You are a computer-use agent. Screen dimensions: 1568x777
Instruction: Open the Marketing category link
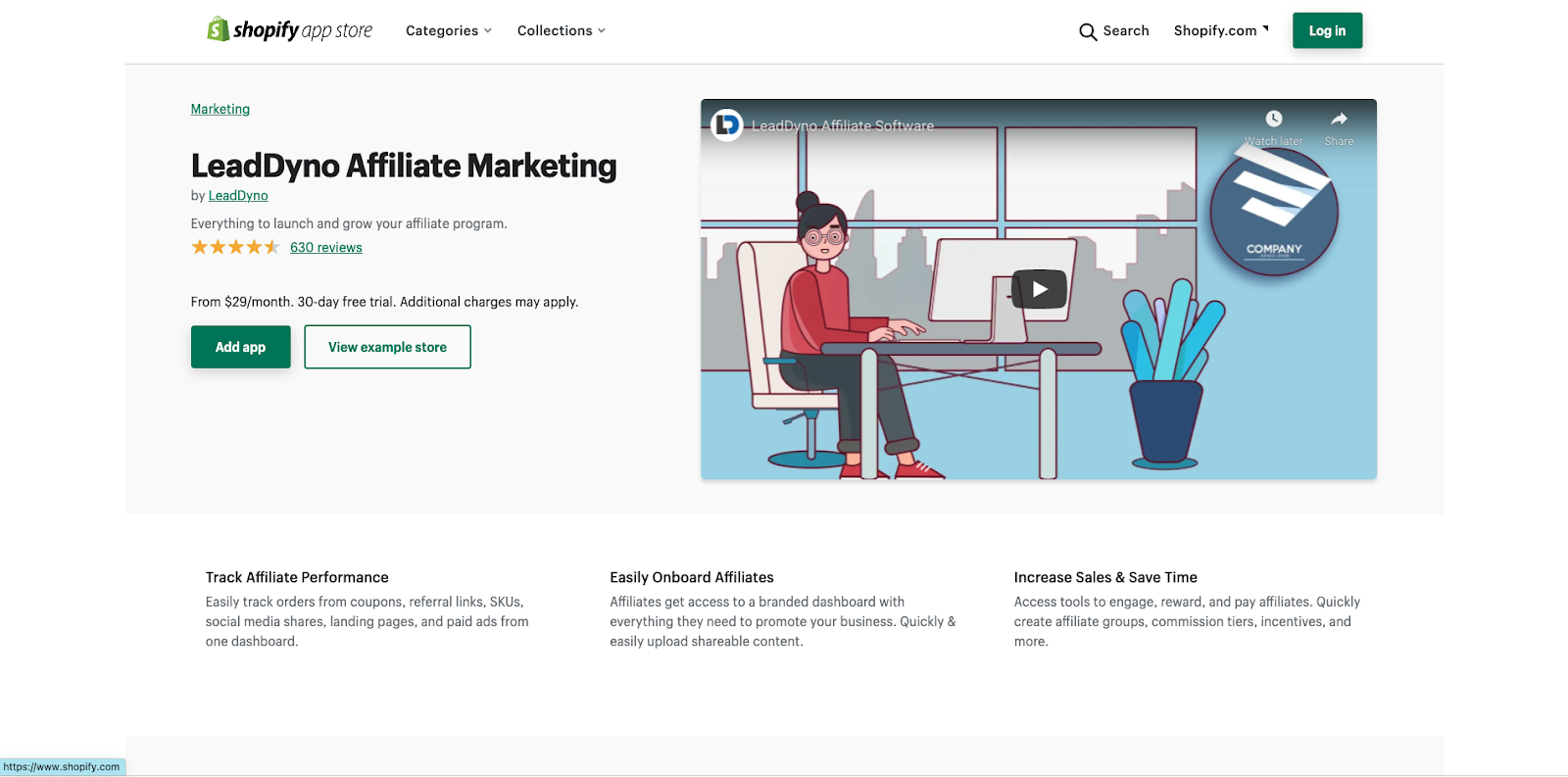click(220, 109)
